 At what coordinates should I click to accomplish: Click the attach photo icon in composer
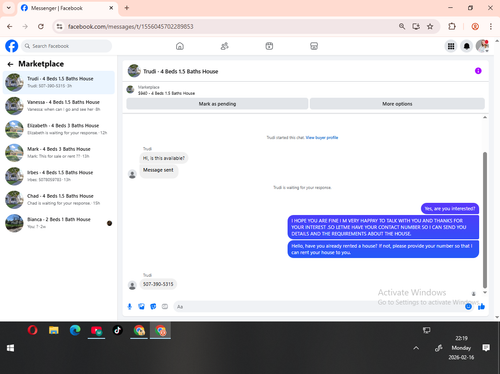(x=141, y=306)
